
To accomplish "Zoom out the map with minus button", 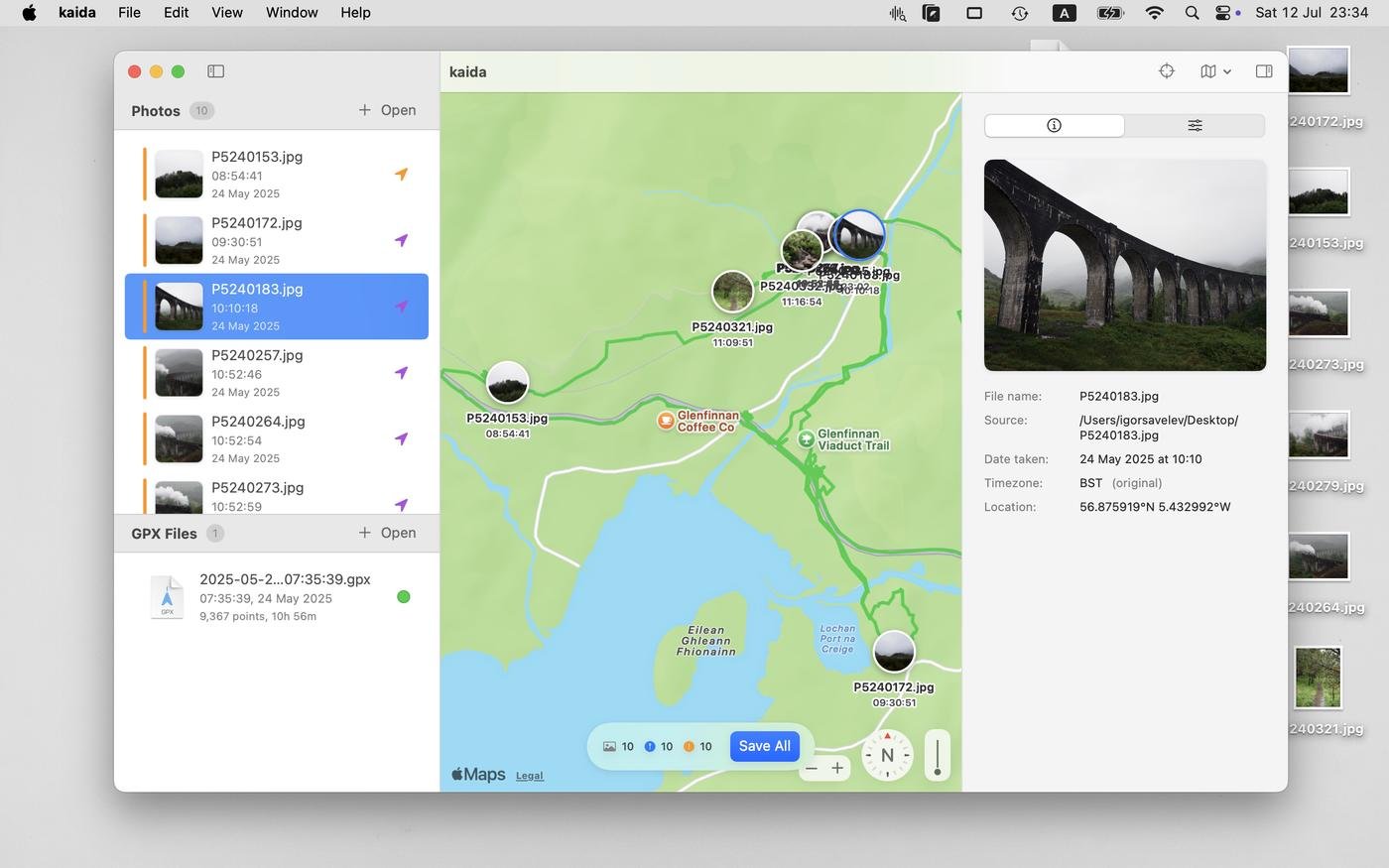I will [812, 768].
